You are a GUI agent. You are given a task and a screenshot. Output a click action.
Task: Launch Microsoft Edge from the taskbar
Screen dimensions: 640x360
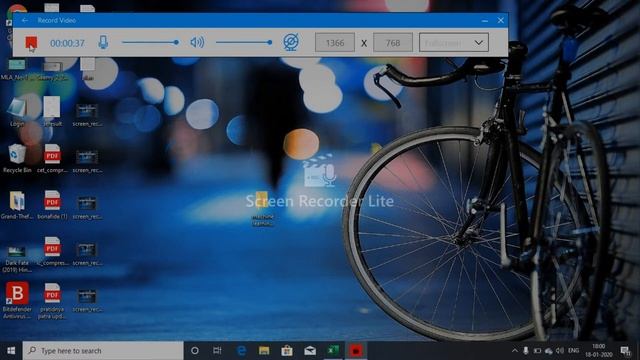[x=241, y=351]
